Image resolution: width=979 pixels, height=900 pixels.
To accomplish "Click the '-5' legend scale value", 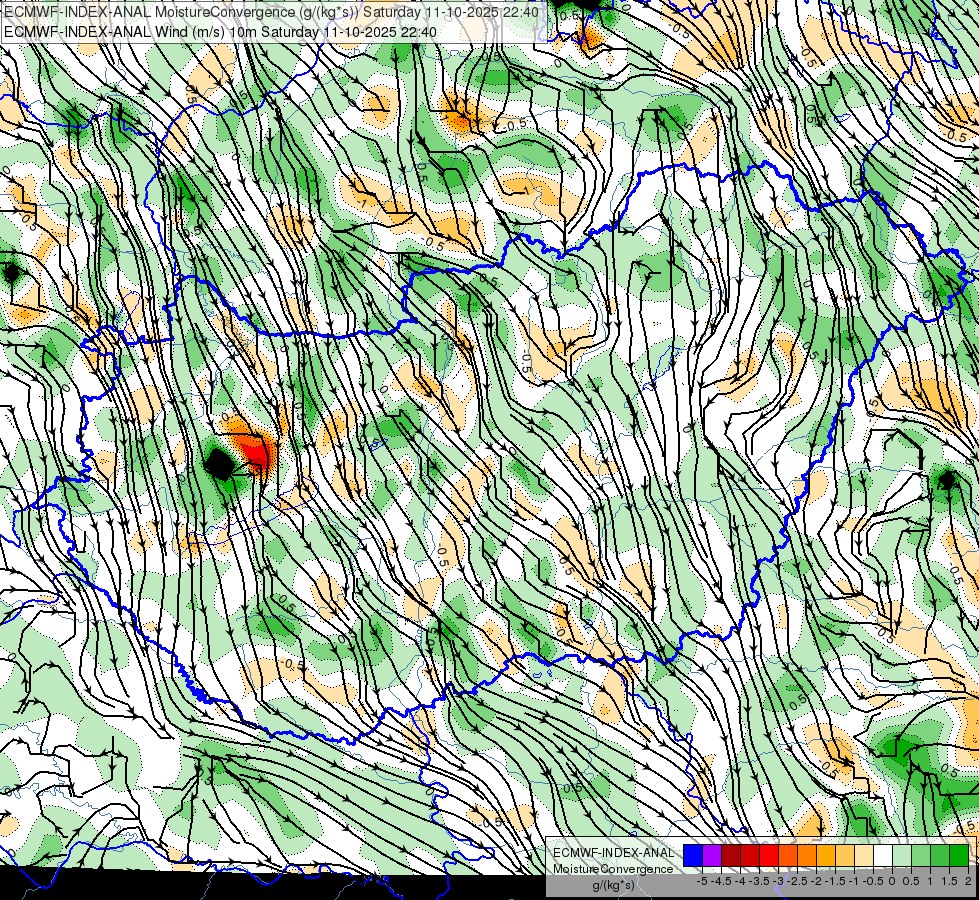I will pos(702,881).
